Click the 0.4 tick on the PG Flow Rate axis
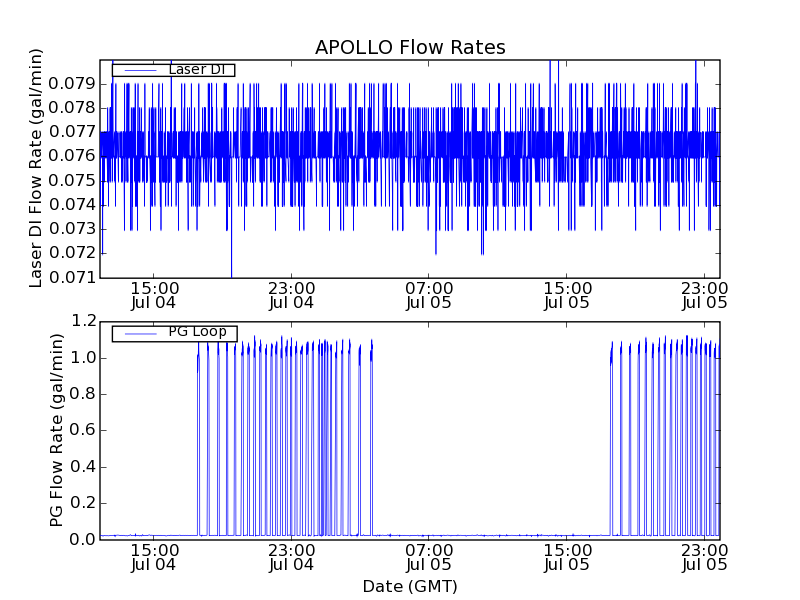The height and width of the screenshot is (600, 800). (83, 466)
